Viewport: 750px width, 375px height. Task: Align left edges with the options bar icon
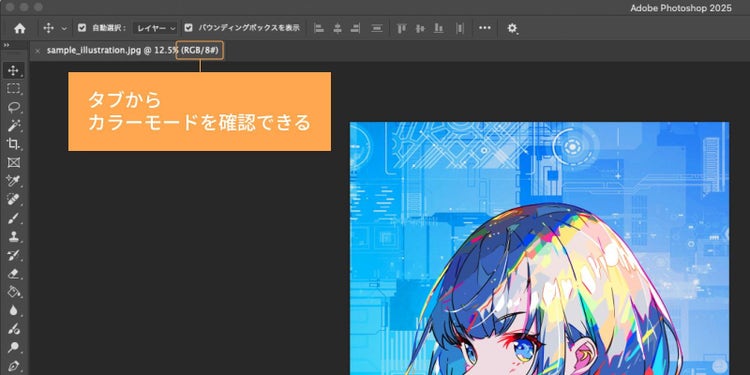(x=319, y=28)
